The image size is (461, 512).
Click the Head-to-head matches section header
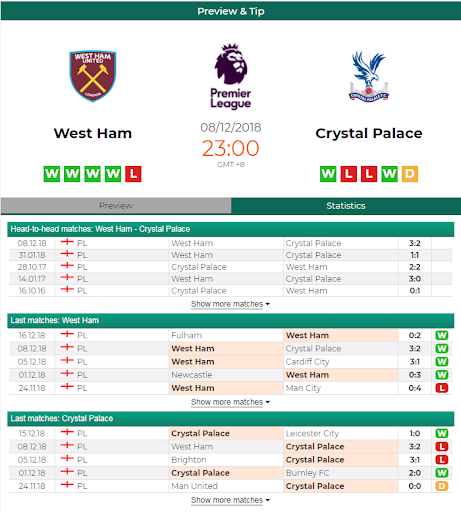click(231, 229)
